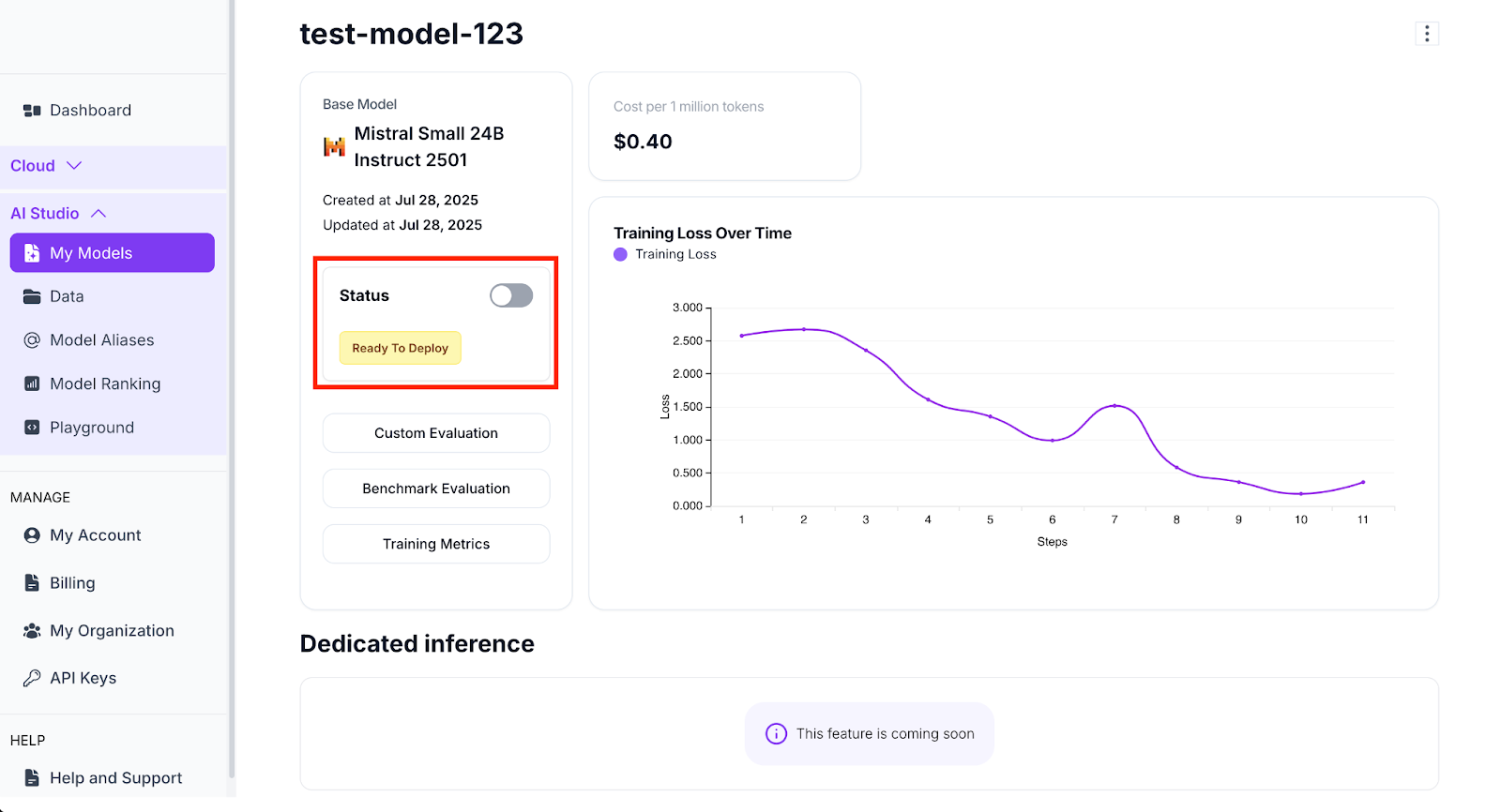Click the Model Aliases at-sign icon

pos(32,340)
